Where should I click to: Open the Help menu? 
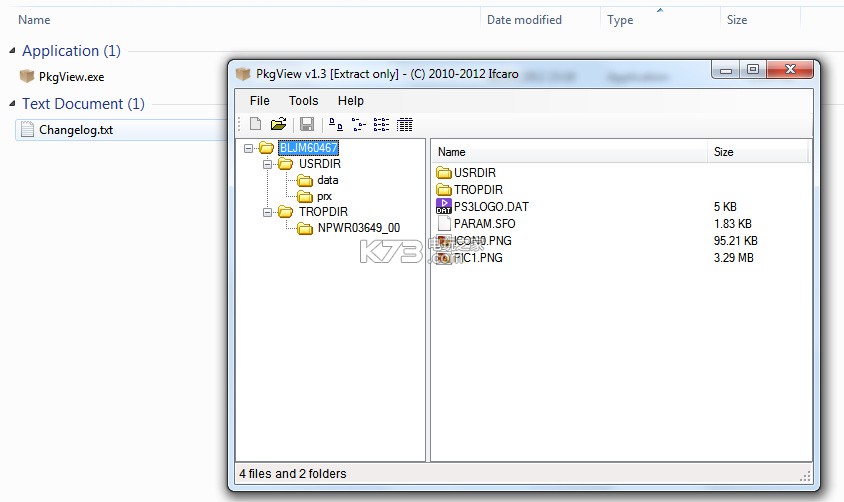point(350,101)
